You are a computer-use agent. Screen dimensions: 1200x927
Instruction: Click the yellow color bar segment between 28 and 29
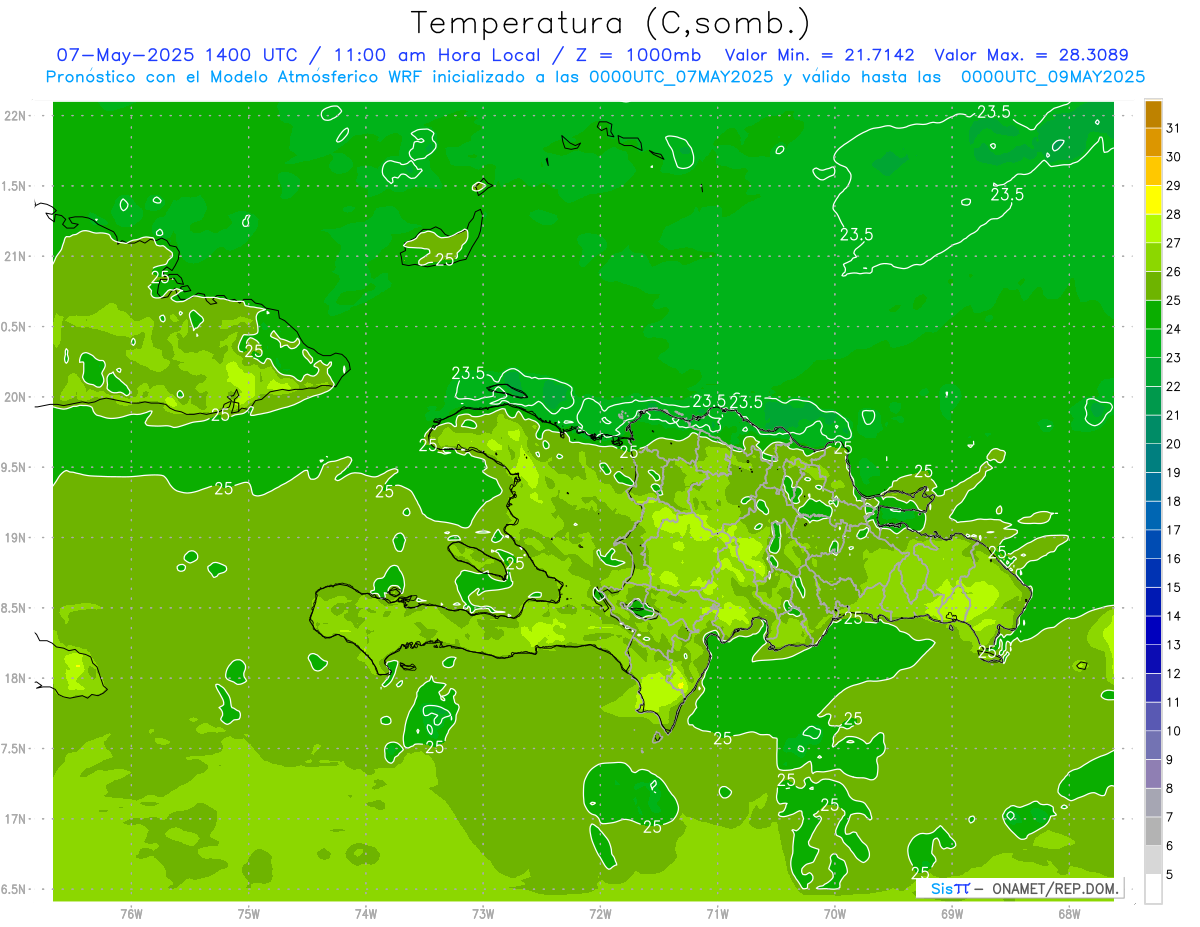tap(1153, 200)
